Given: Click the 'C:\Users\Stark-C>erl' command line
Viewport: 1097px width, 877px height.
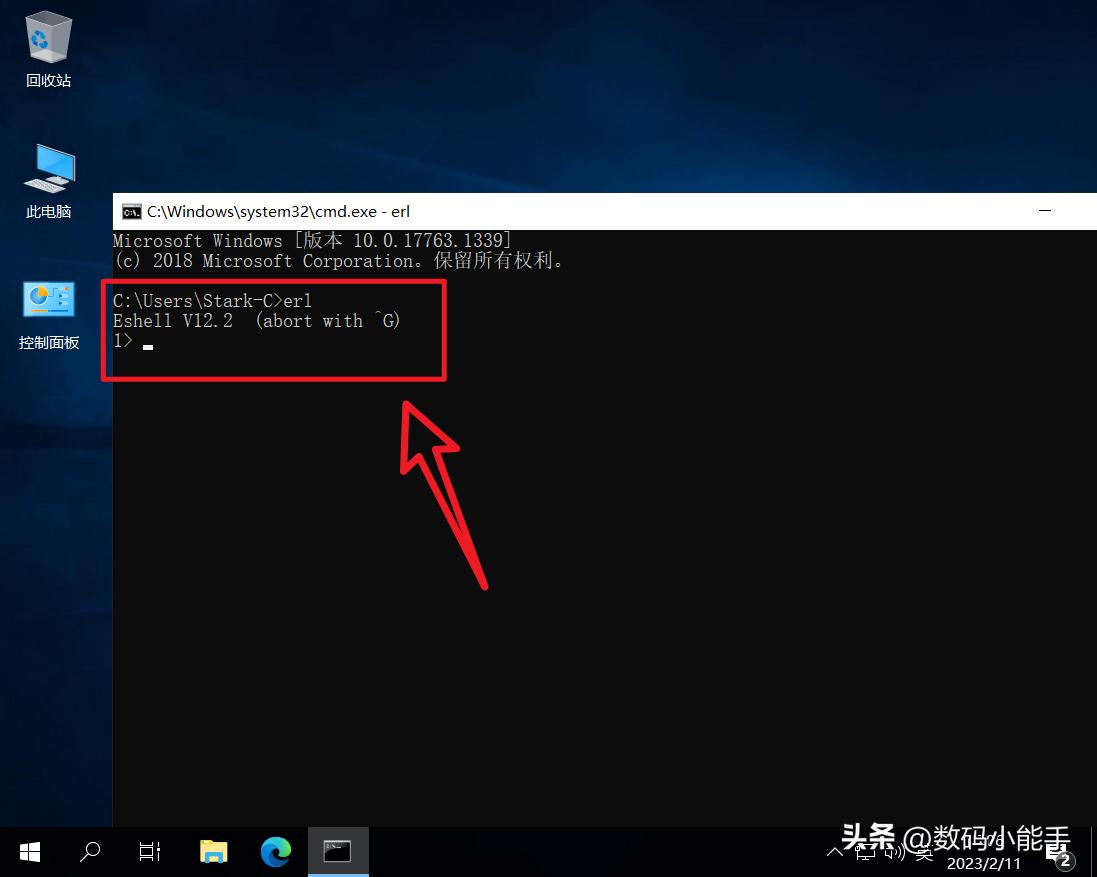Looking at the screenshot, I should pos(212,301).
